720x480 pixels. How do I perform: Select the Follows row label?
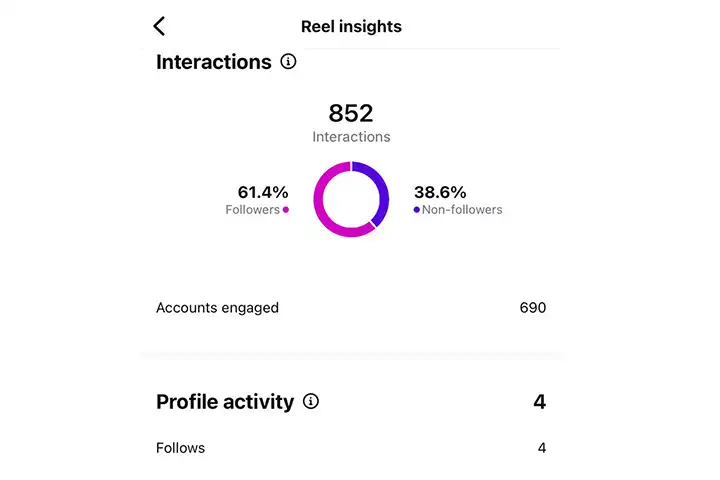coord(180,448)
